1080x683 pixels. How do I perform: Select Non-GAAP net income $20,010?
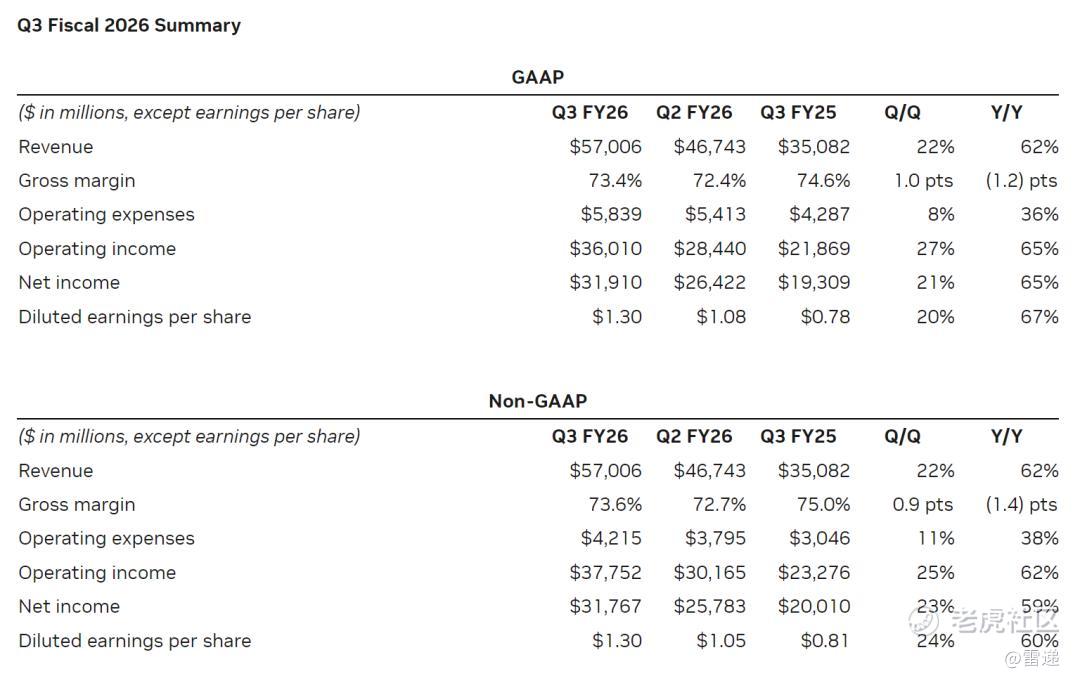[813, 607]
